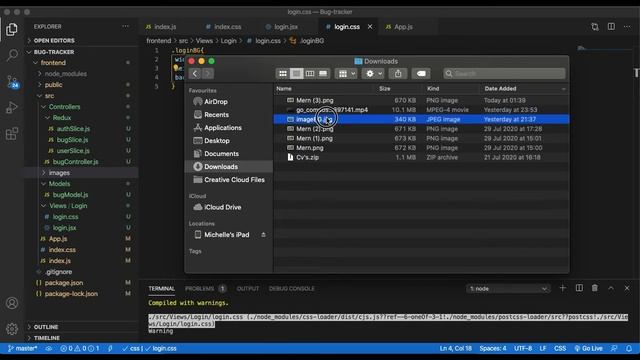
Task: Open the Manage gear icon
Action: (12, 329)
